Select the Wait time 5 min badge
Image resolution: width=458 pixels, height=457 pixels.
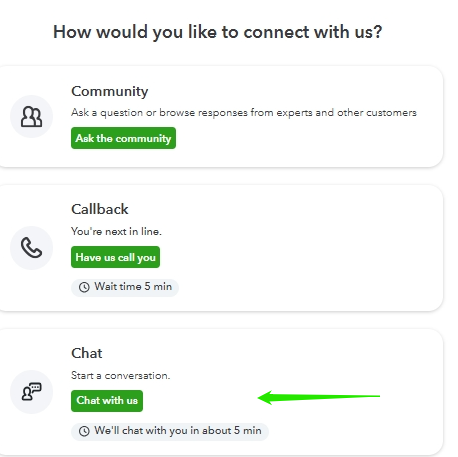pyautogui.click(x=125, y=287)
